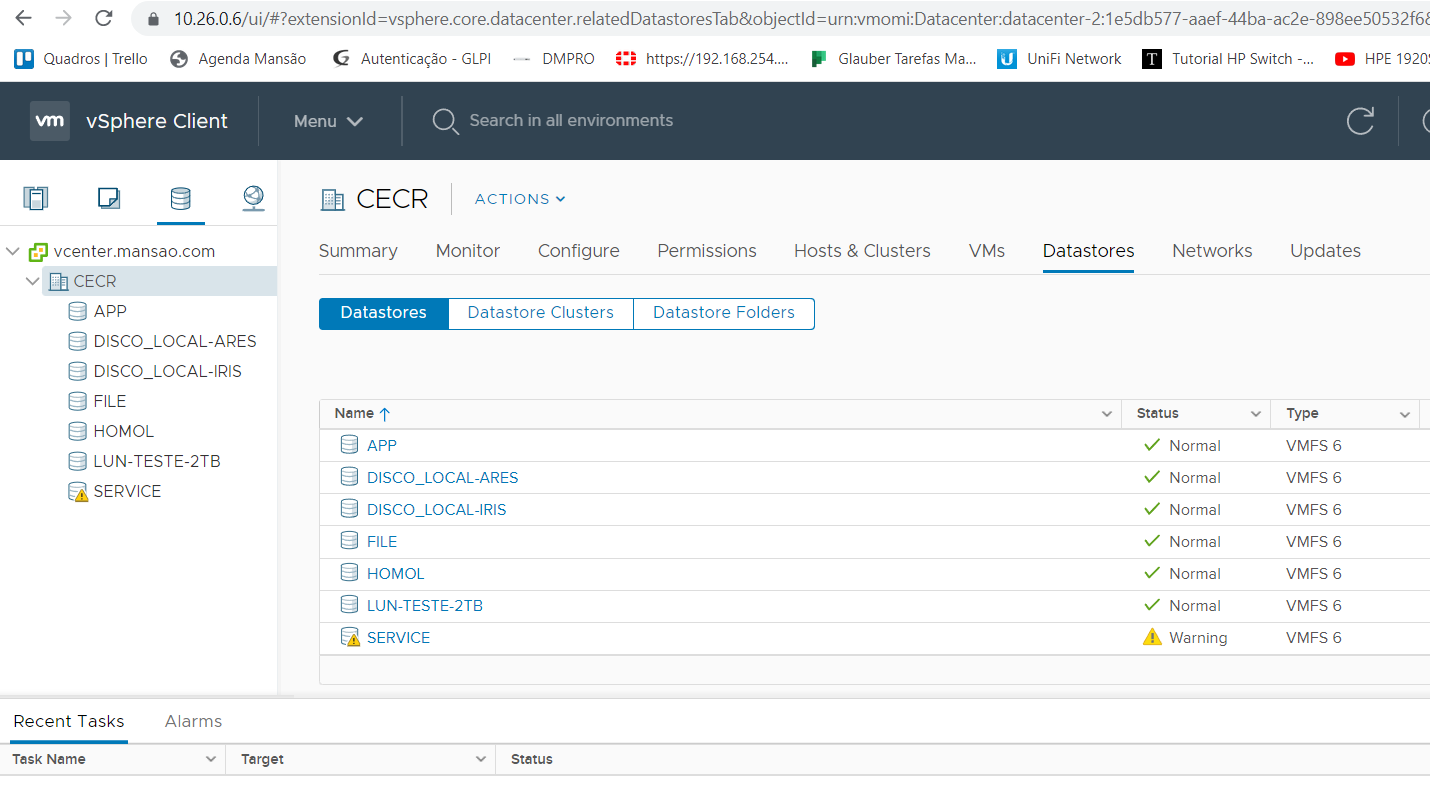The image size is (1430, 791).
Task: Open the Autenticação - GLPI bookmark
Action: point(411,59)
